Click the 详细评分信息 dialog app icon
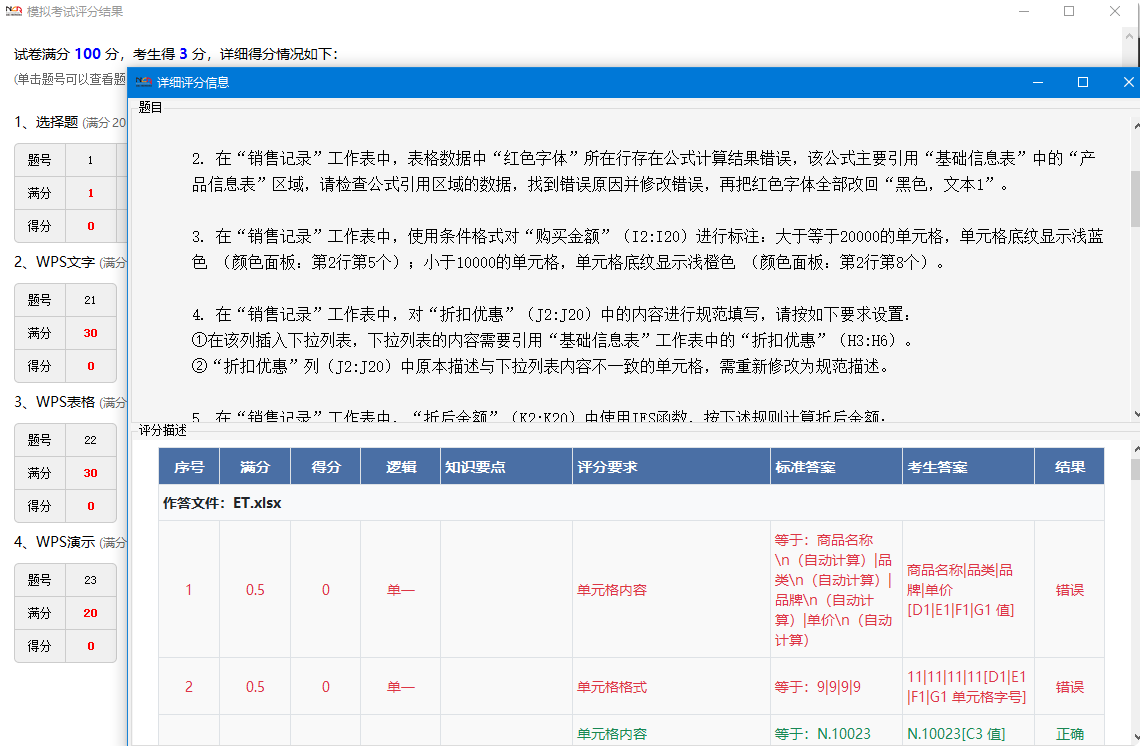Screen dimensions: 1140x746 click(144, 82)
